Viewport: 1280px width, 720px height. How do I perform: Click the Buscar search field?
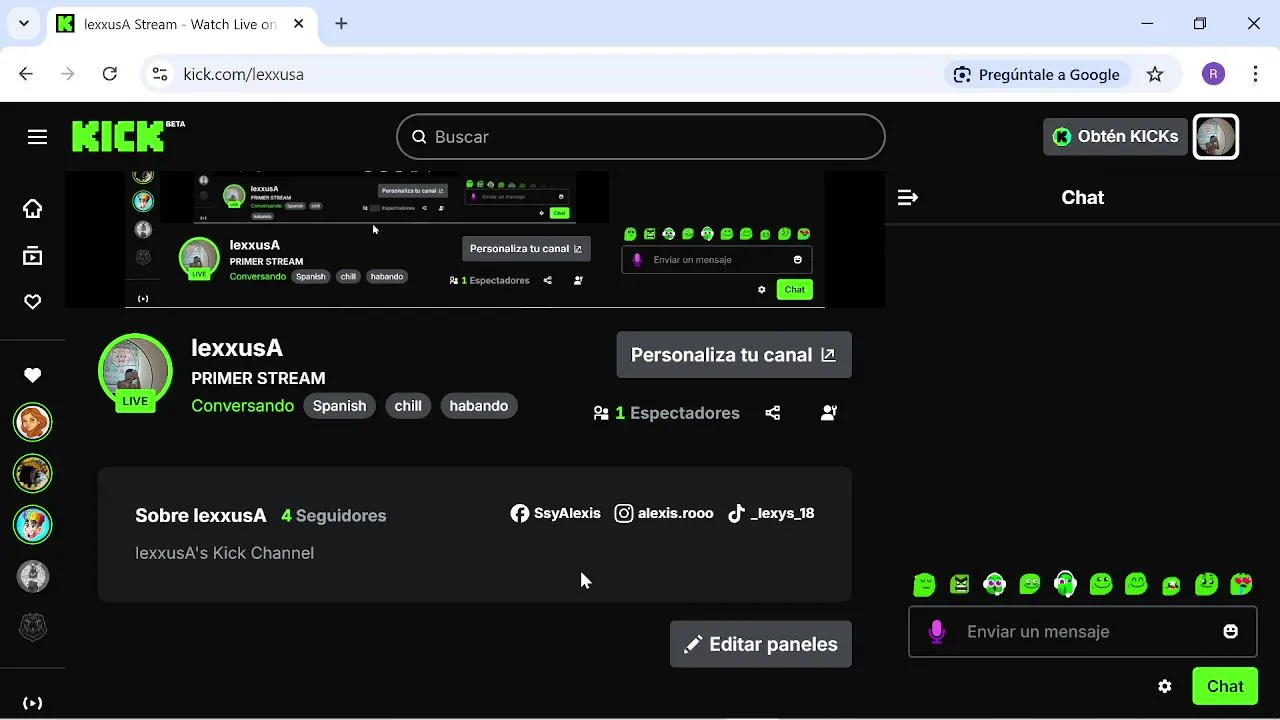[x=641, y=137]
